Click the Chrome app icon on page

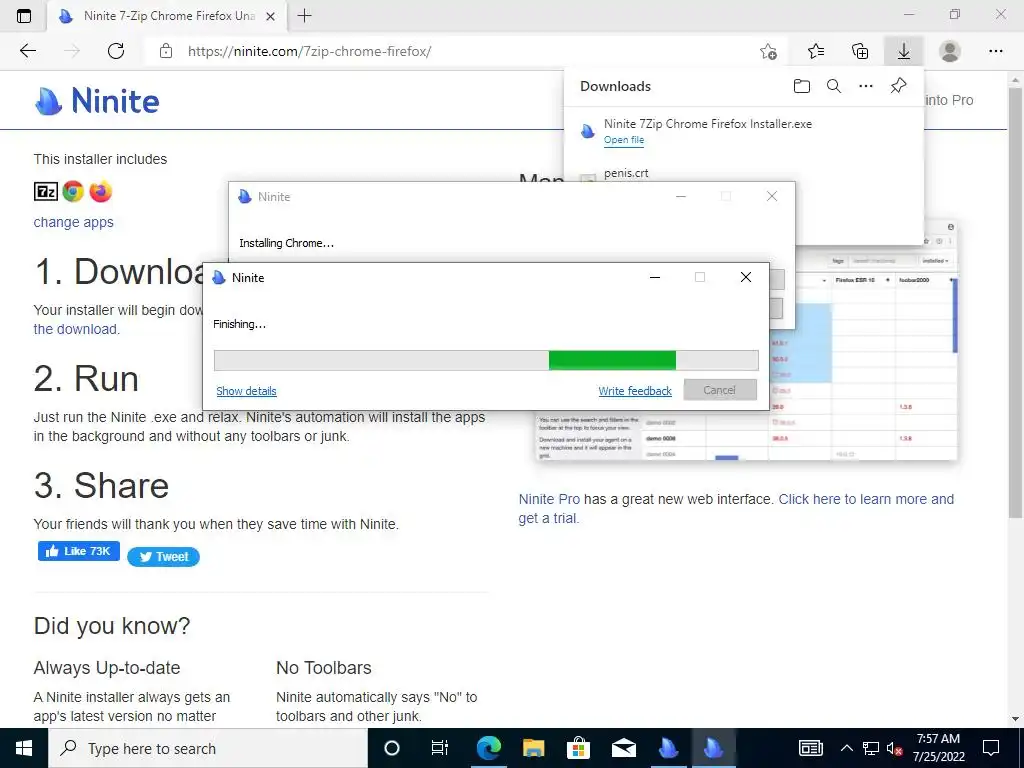coord(73,191)
